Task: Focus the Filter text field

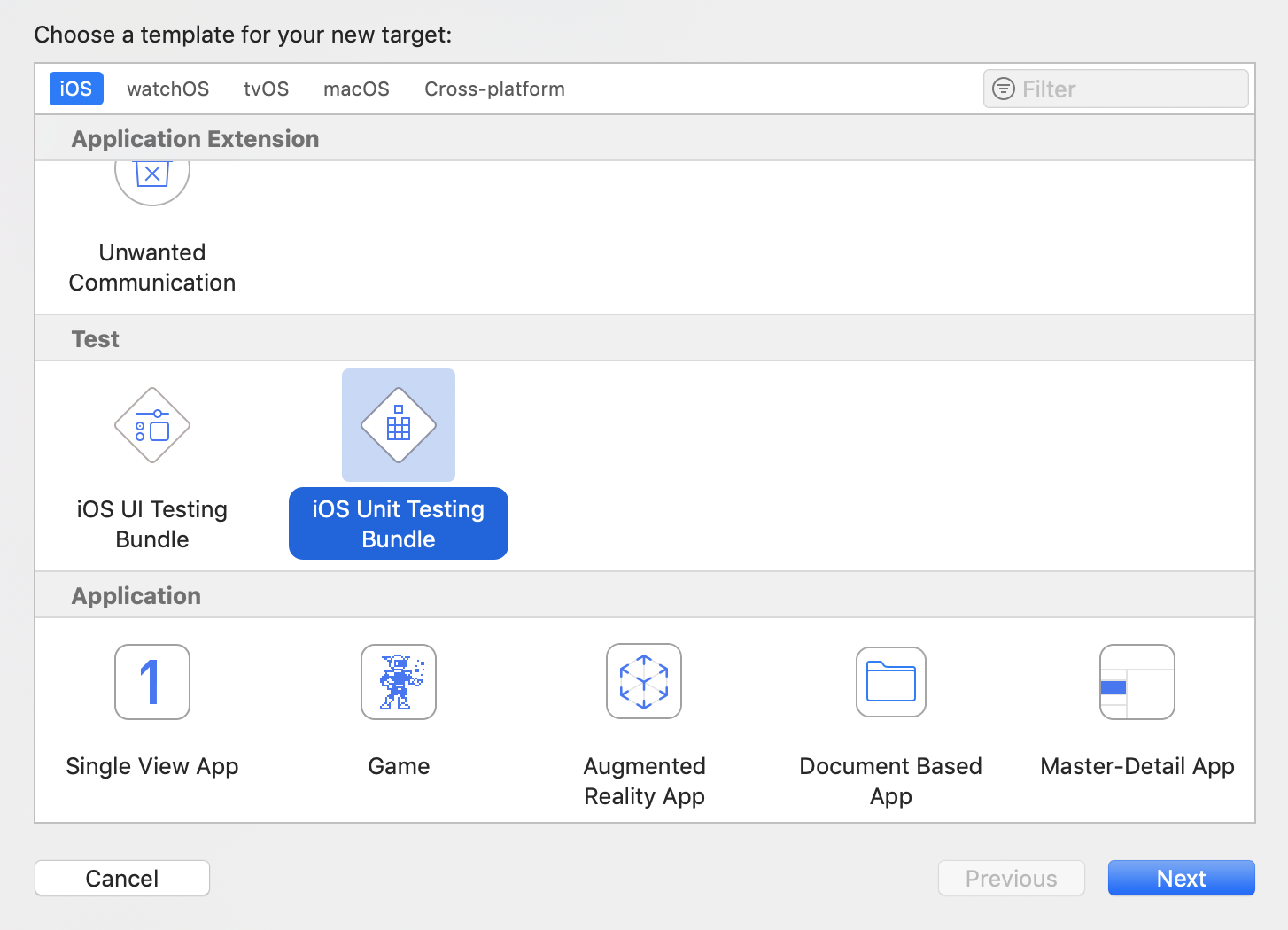Action: (1116, 89)
